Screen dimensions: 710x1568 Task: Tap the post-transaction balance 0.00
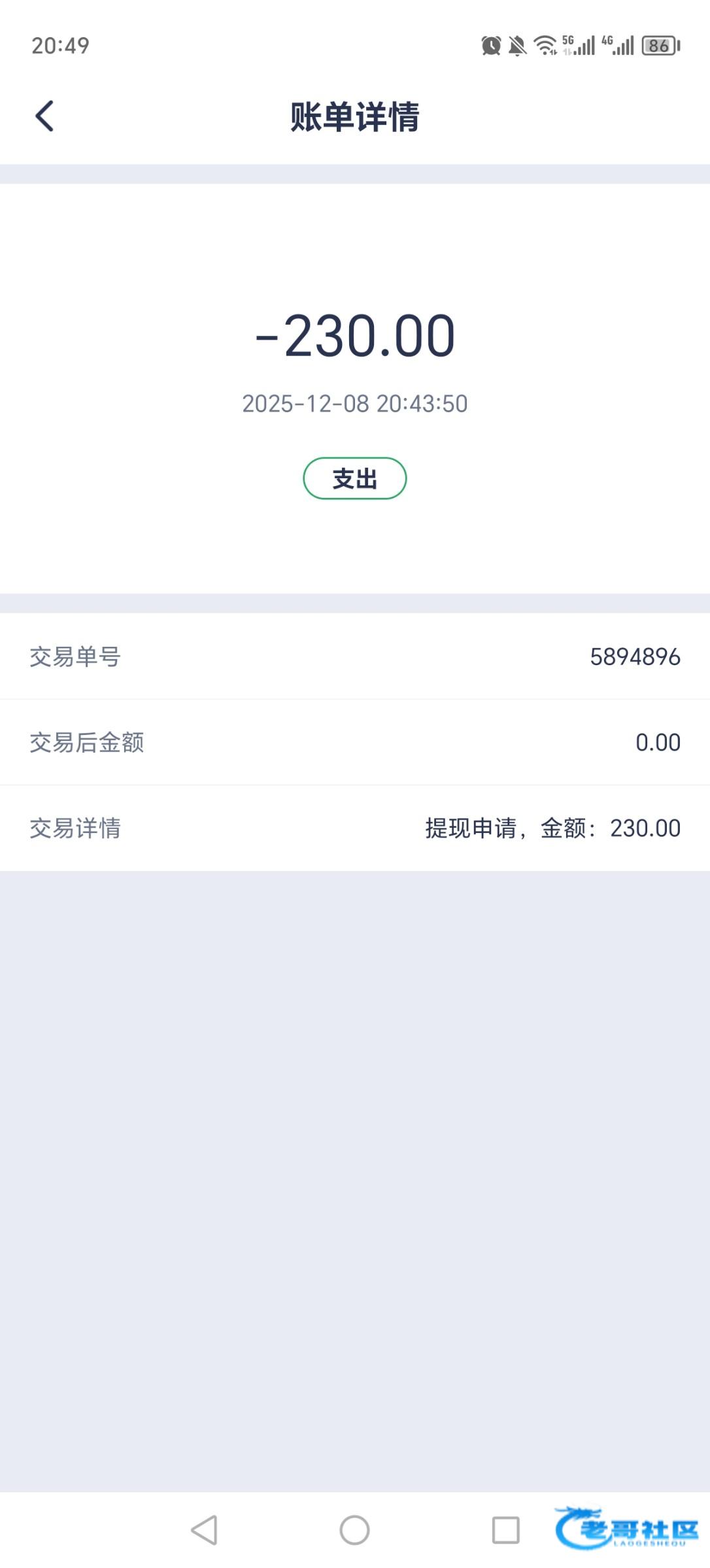pyautogui.click(x=658, y=742)
